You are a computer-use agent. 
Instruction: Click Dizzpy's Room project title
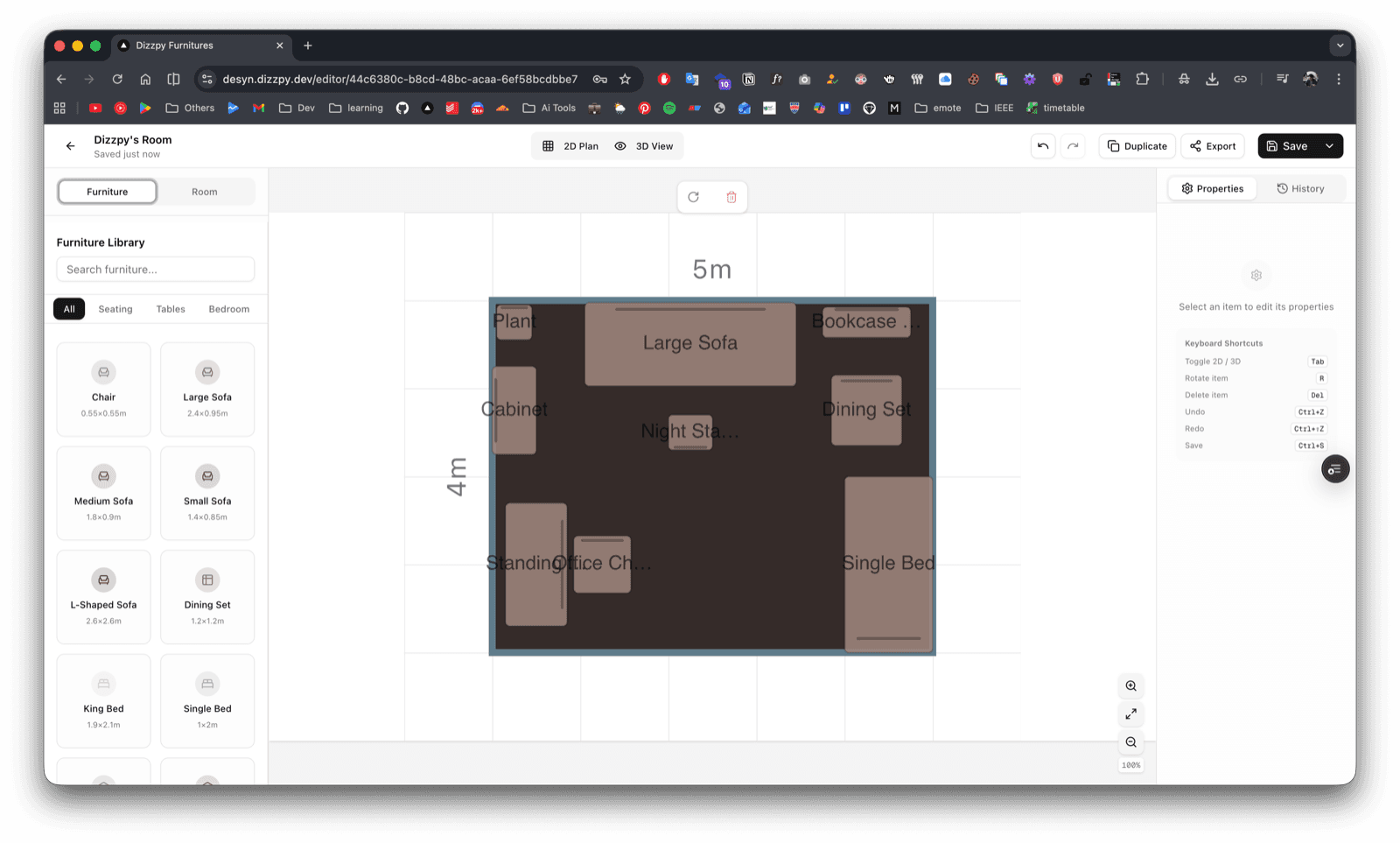point(133,140)
